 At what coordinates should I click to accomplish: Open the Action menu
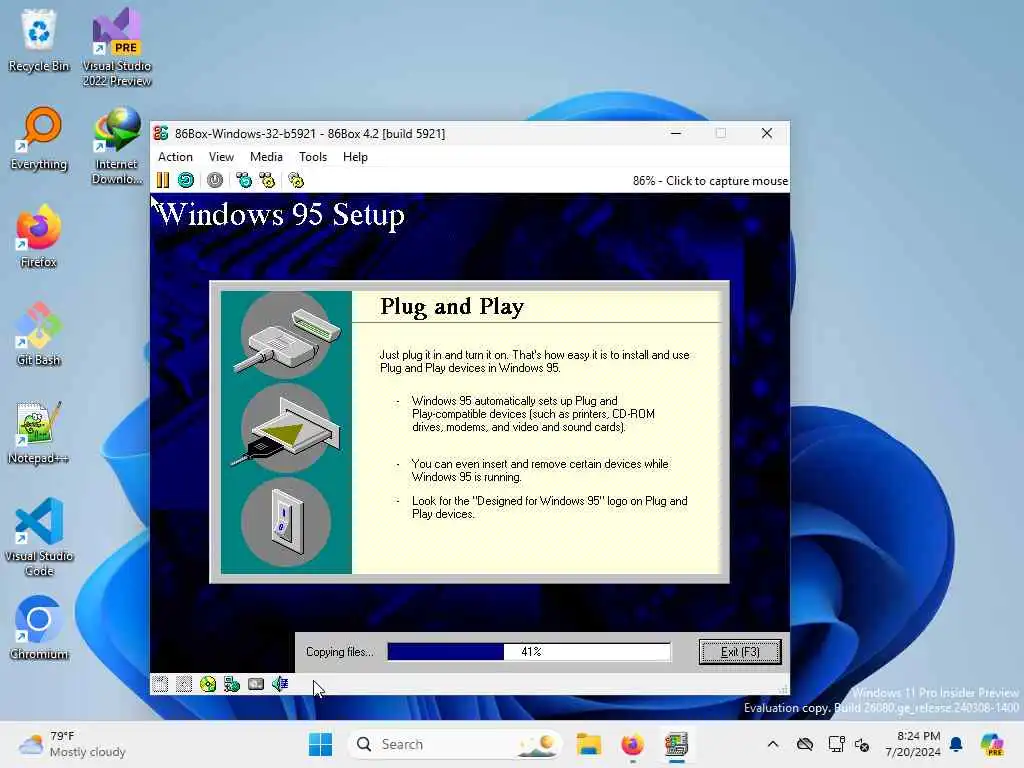(175, 157)
